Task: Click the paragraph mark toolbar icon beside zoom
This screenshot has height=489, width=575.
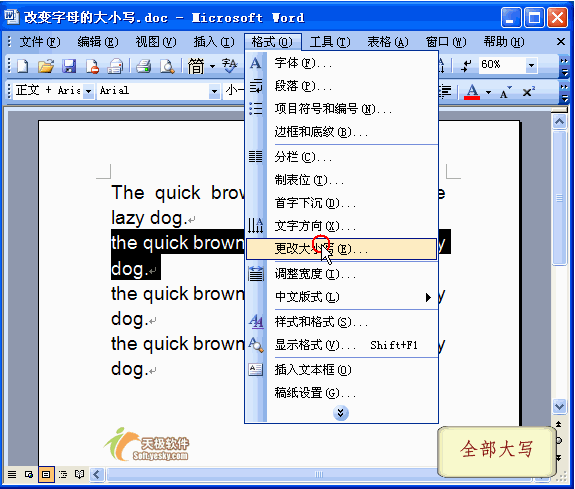Action: point(466,66)
